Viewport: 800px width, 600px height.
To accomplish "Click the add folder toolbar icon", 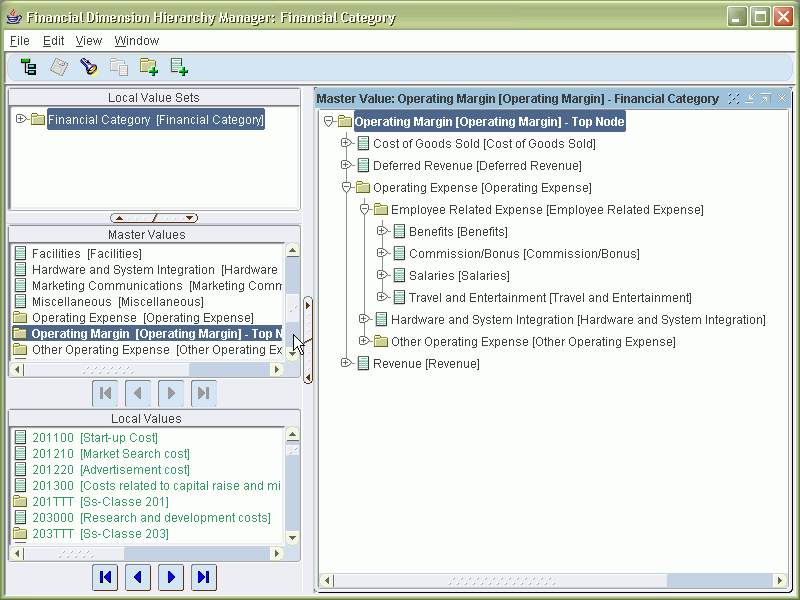I will point(149,67).
